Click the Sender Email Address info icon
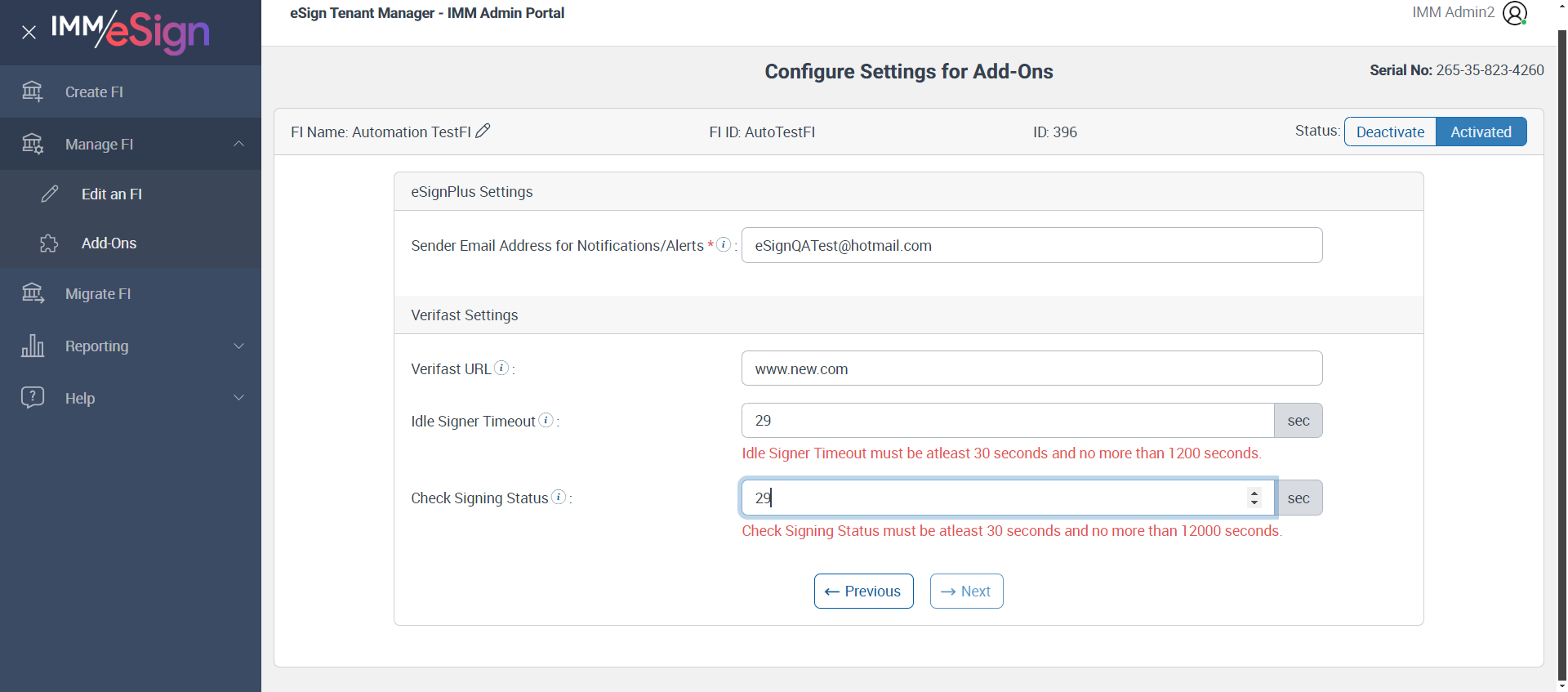The height and width of the screenshot is (692, 1568). (x=723, y=245)
